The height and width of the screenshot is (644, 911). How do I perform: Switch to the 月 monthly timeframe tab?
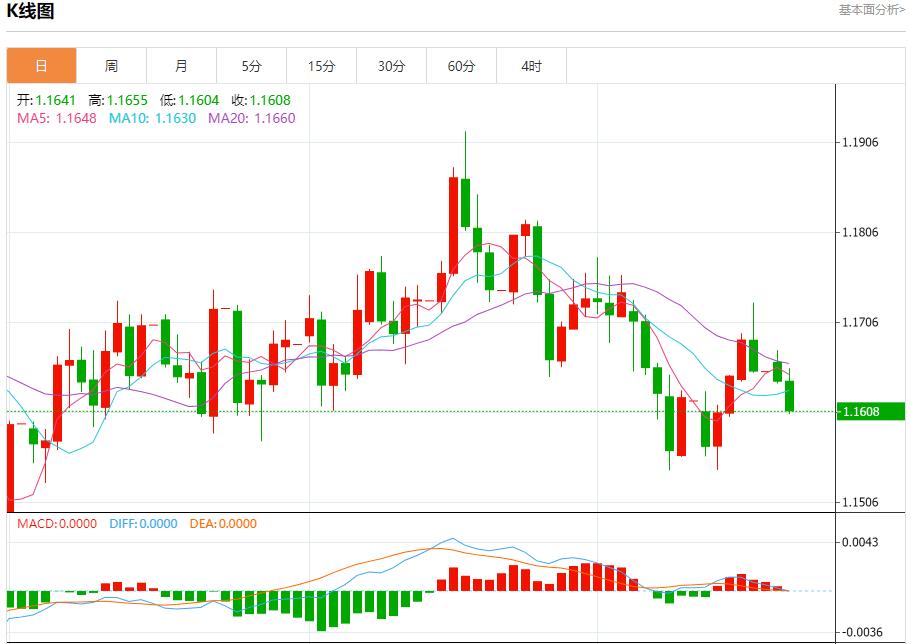click(181, 64)
